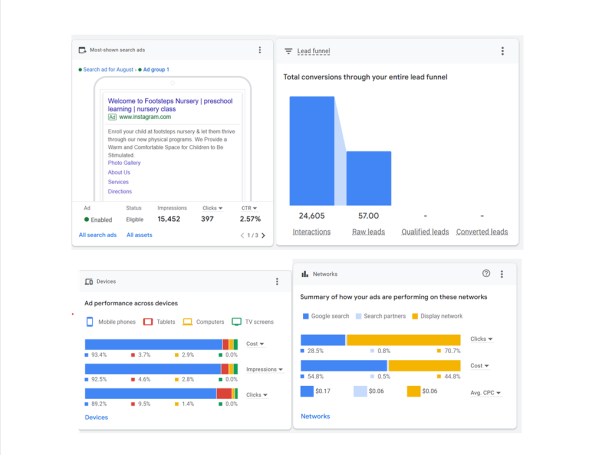
Task: Open Impressions metric dropdown in Devices card
Action: click(x=264, y=369)
